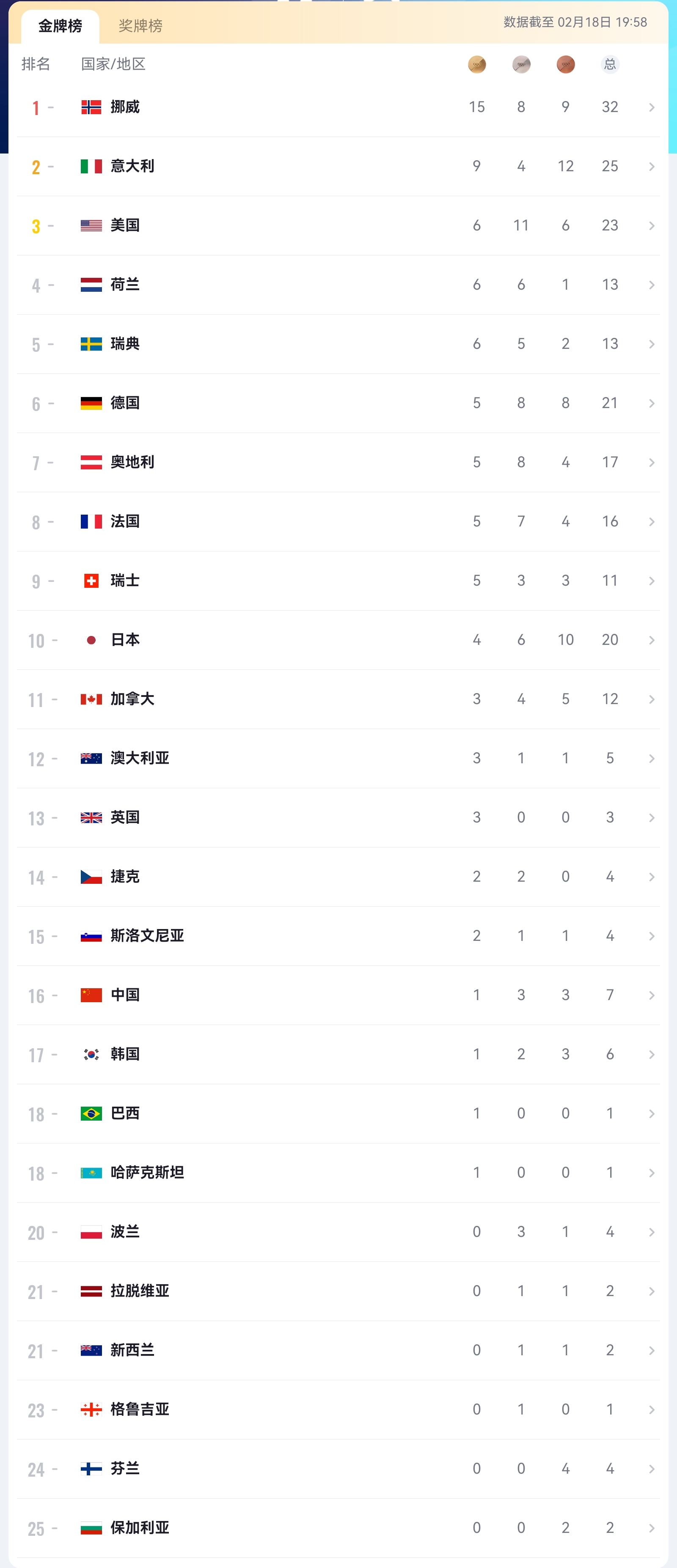Select the 德国 country name
The image size is (677, 1568).
coord(125,403)
